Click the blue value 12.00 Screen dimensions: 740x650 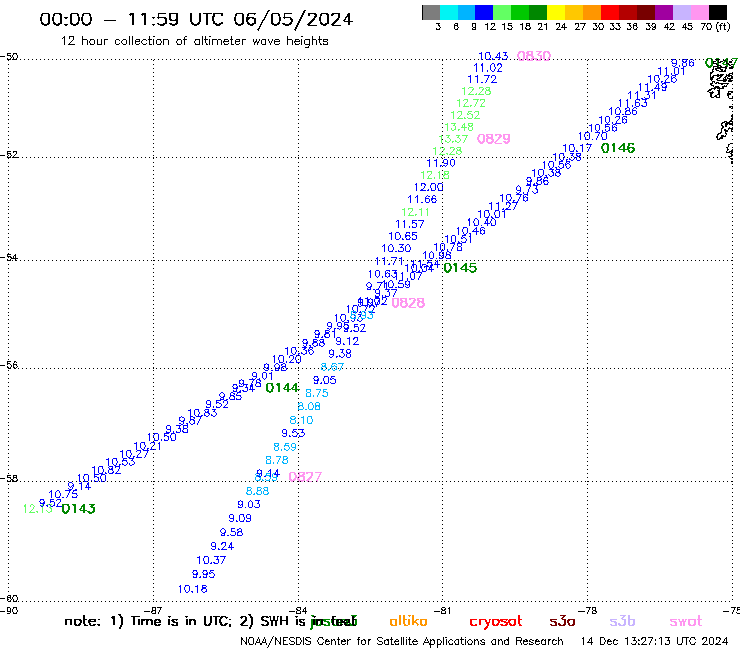click(x=429, y=187)
